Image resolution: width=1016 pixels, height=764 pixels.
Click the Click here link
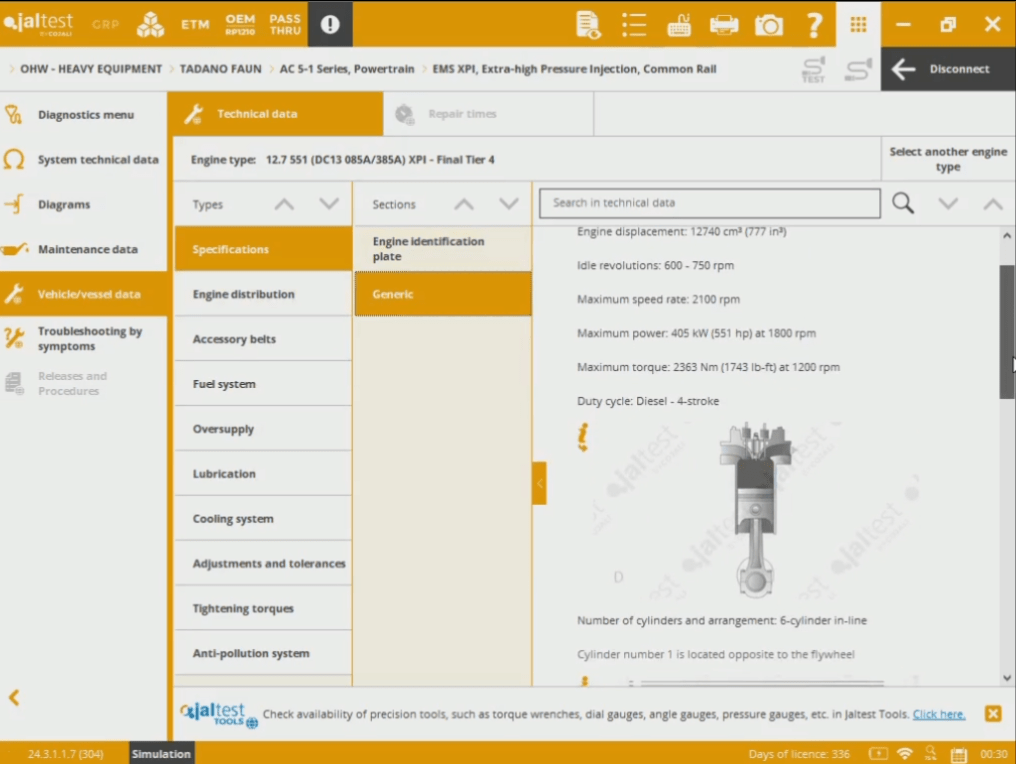939,714
